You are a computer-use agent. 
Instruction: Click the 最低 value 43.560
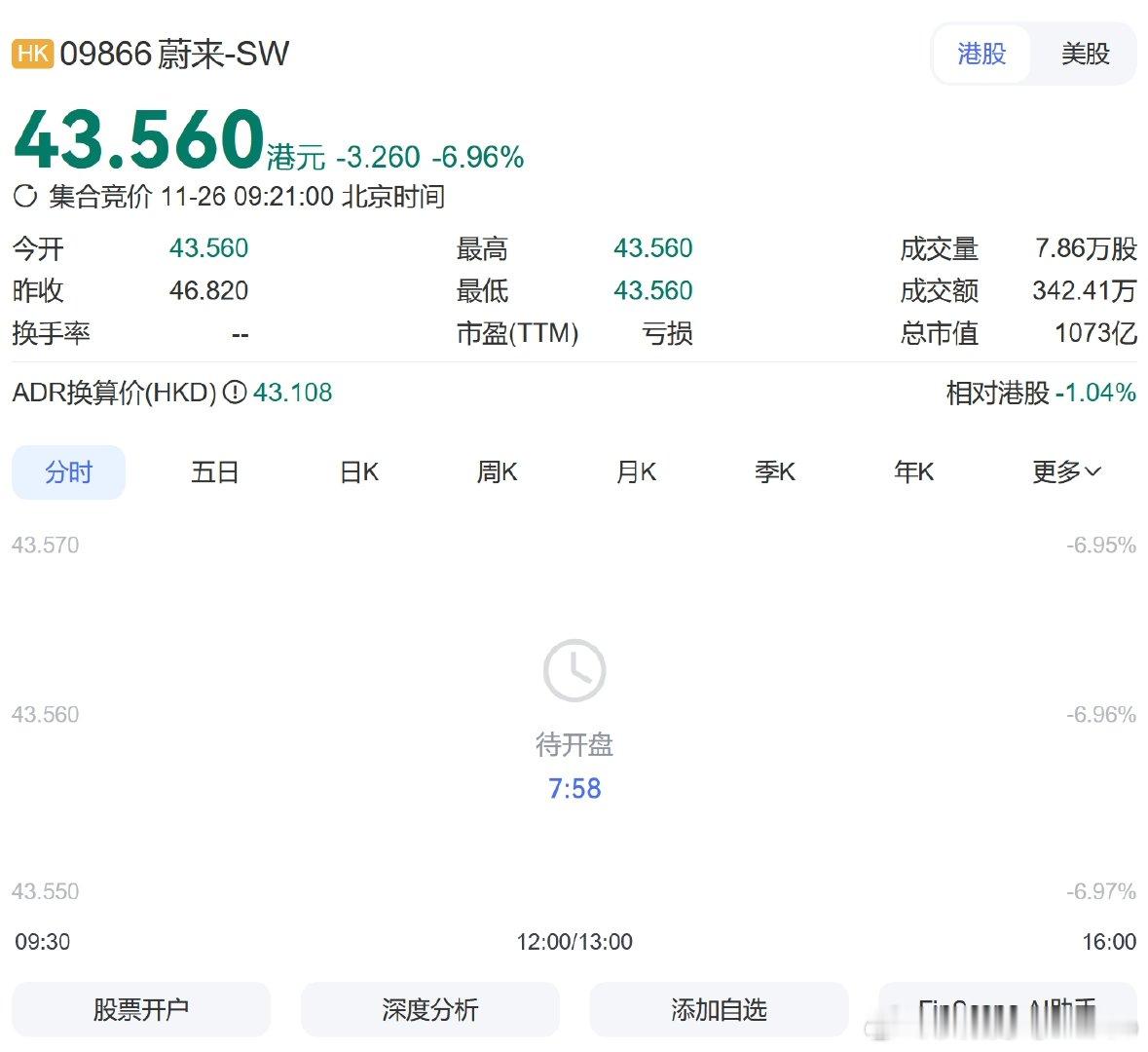[653, 291]
